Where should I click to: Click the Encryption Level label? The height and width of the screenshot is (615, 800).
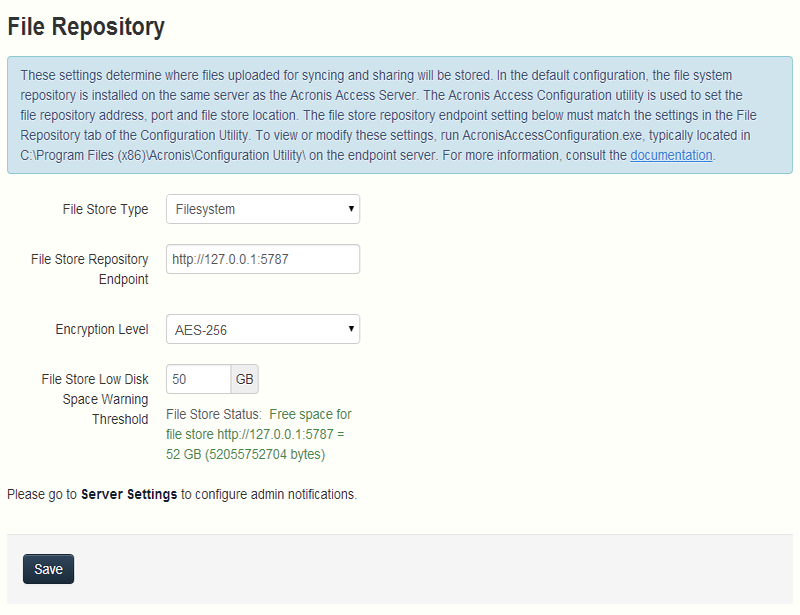coord(101,329)
